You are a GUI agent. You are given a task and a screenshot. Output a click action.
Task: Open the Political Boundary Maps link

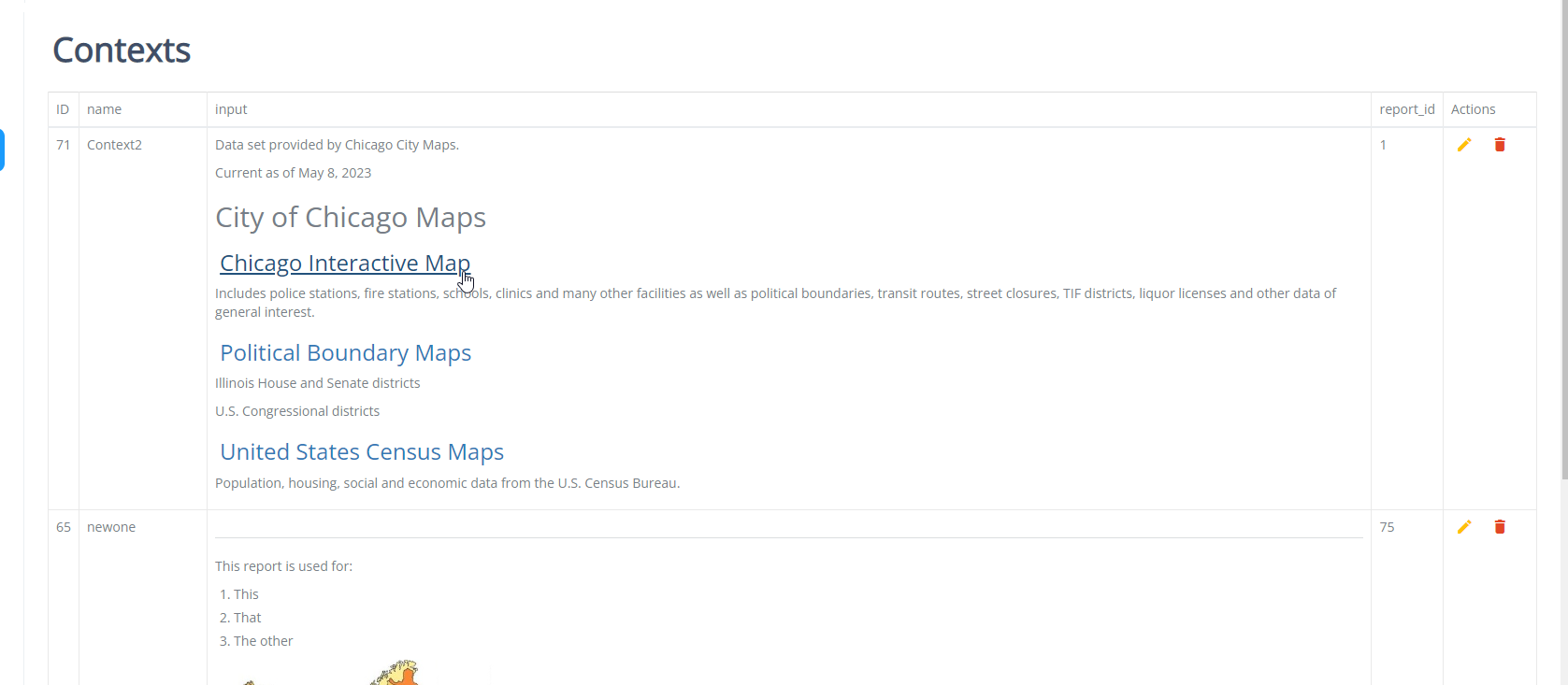point(345,353)
